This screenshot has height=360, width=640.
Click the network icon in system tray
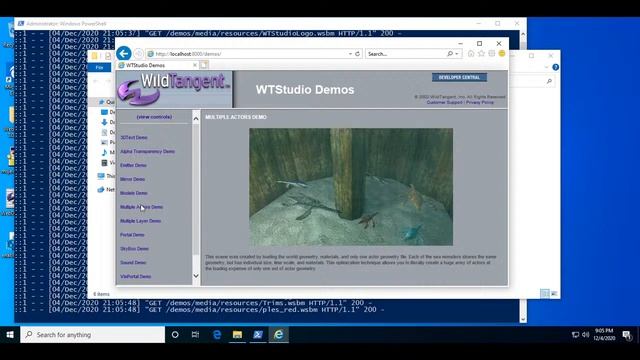click(x=576, y=335)
